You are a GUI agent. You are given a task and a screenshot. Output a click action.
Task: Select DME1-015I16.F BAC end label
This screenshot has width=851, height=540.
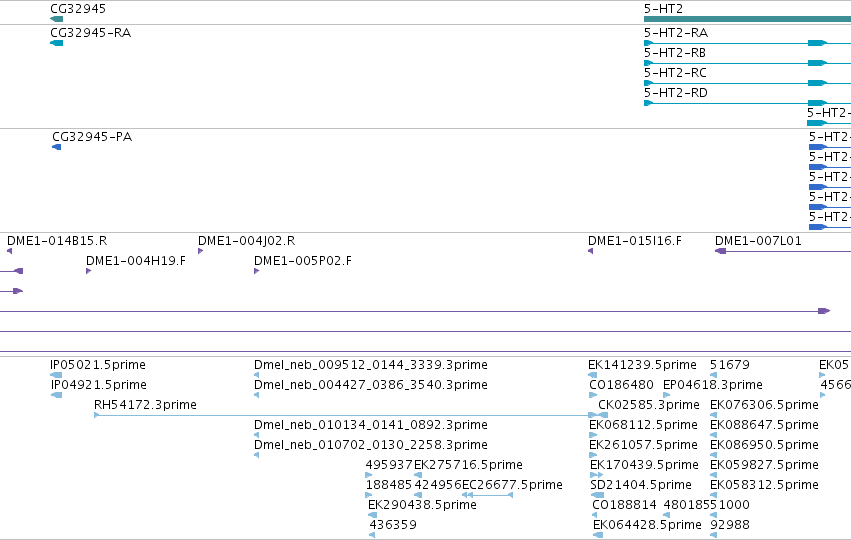point(635,241)
